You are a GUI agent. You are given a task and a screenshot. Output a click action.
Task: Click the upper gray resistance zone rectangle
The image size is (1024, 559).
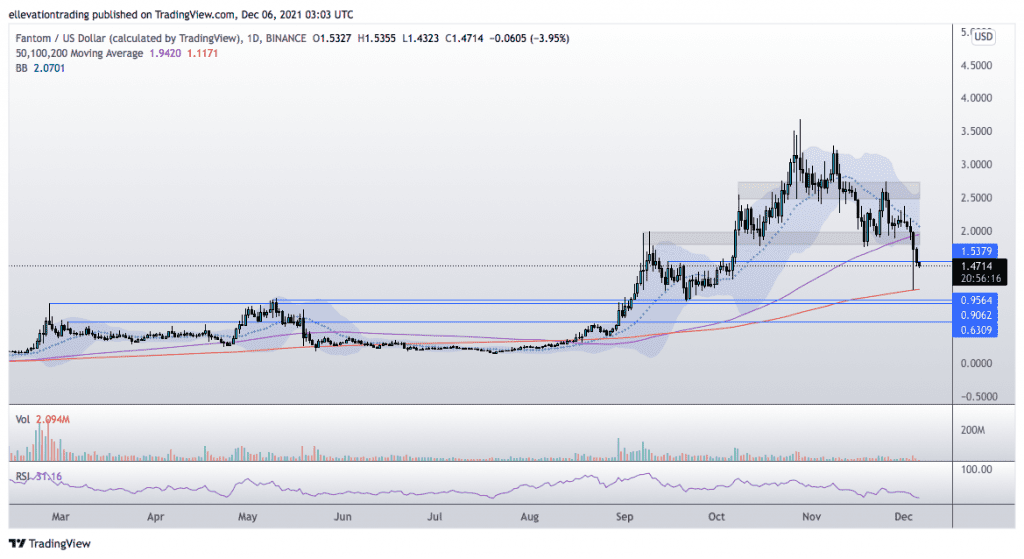tap(829, 191)
